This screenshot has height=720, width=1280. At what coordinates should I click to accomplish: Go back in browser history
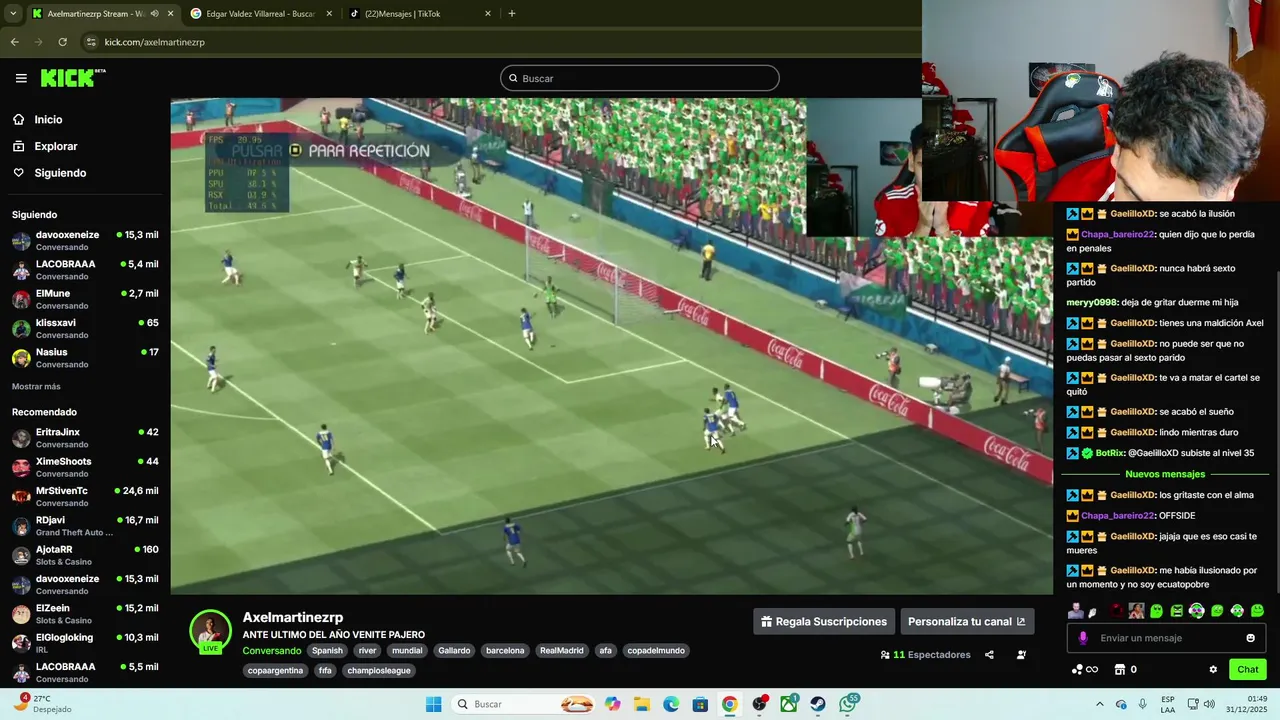pyautogui.click(x=14, y=42)
